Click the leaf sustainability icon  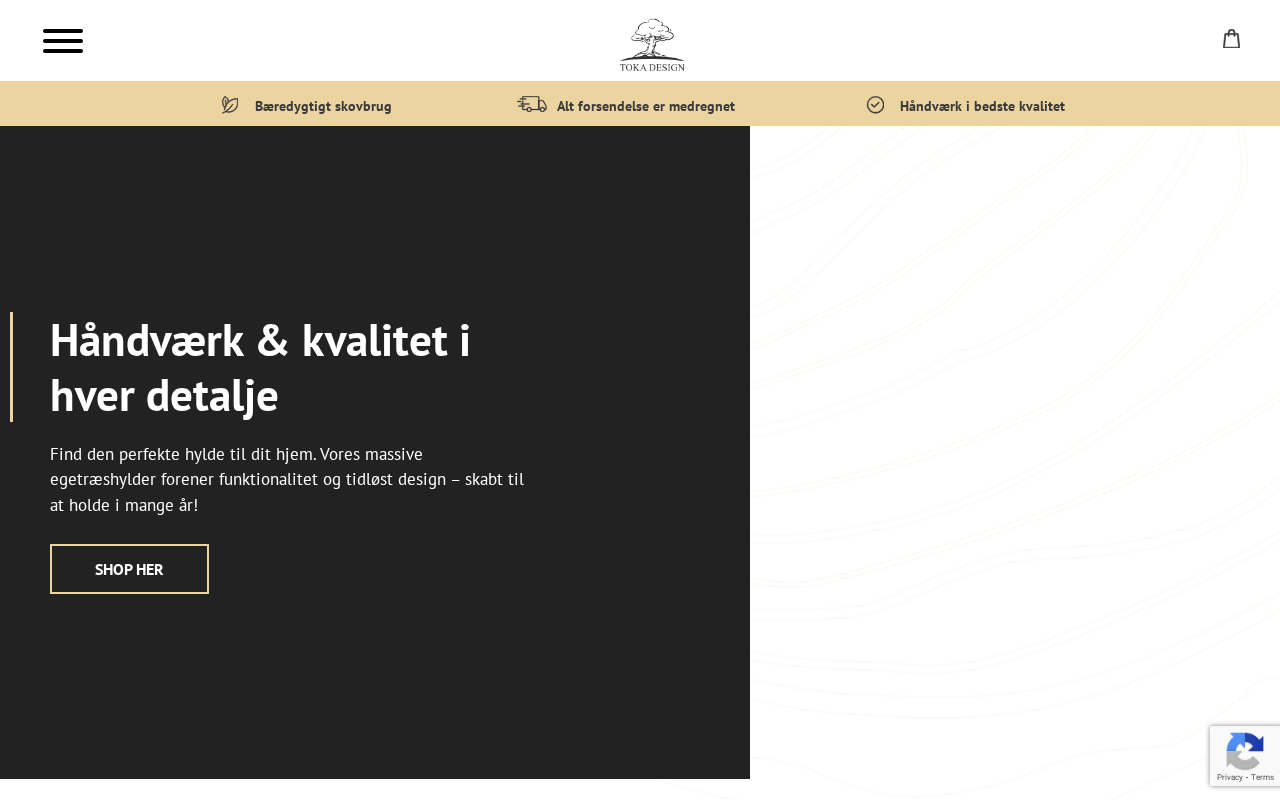pos(230,105)
